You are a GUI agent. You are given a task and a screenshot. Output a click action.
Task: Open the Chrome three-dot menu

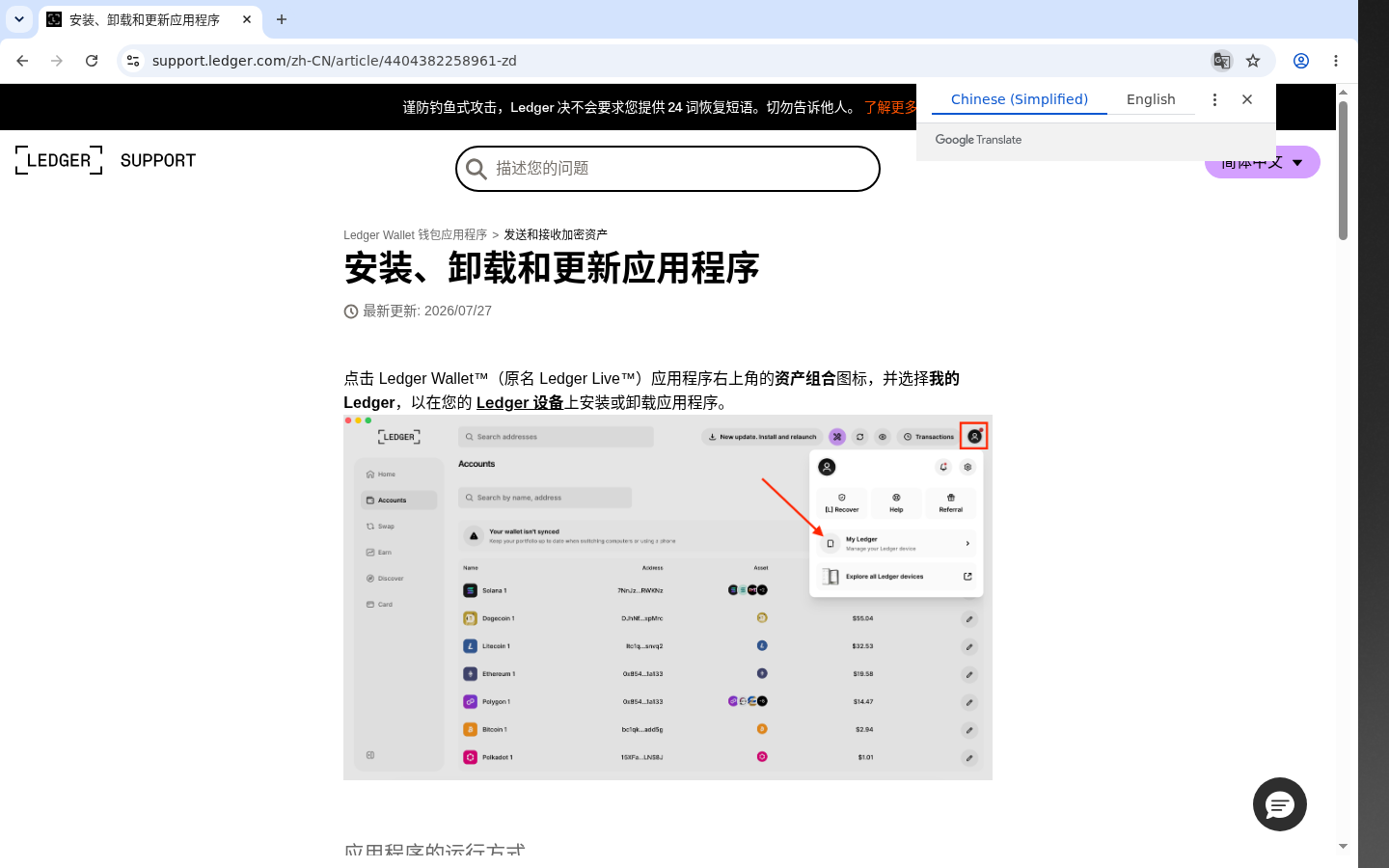[x=1336, y=61]
